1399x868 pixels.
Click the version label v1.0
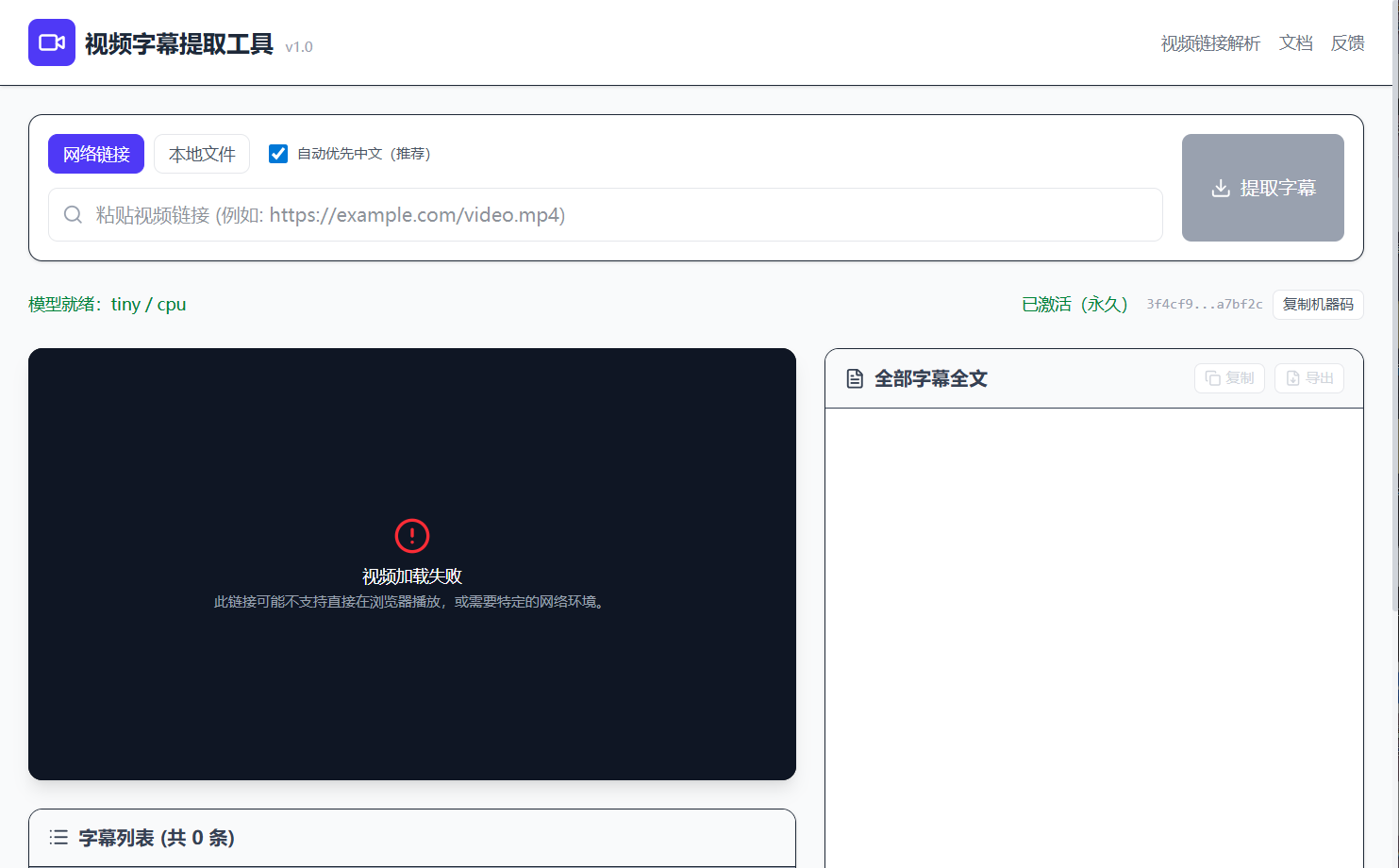click(299, 47)
